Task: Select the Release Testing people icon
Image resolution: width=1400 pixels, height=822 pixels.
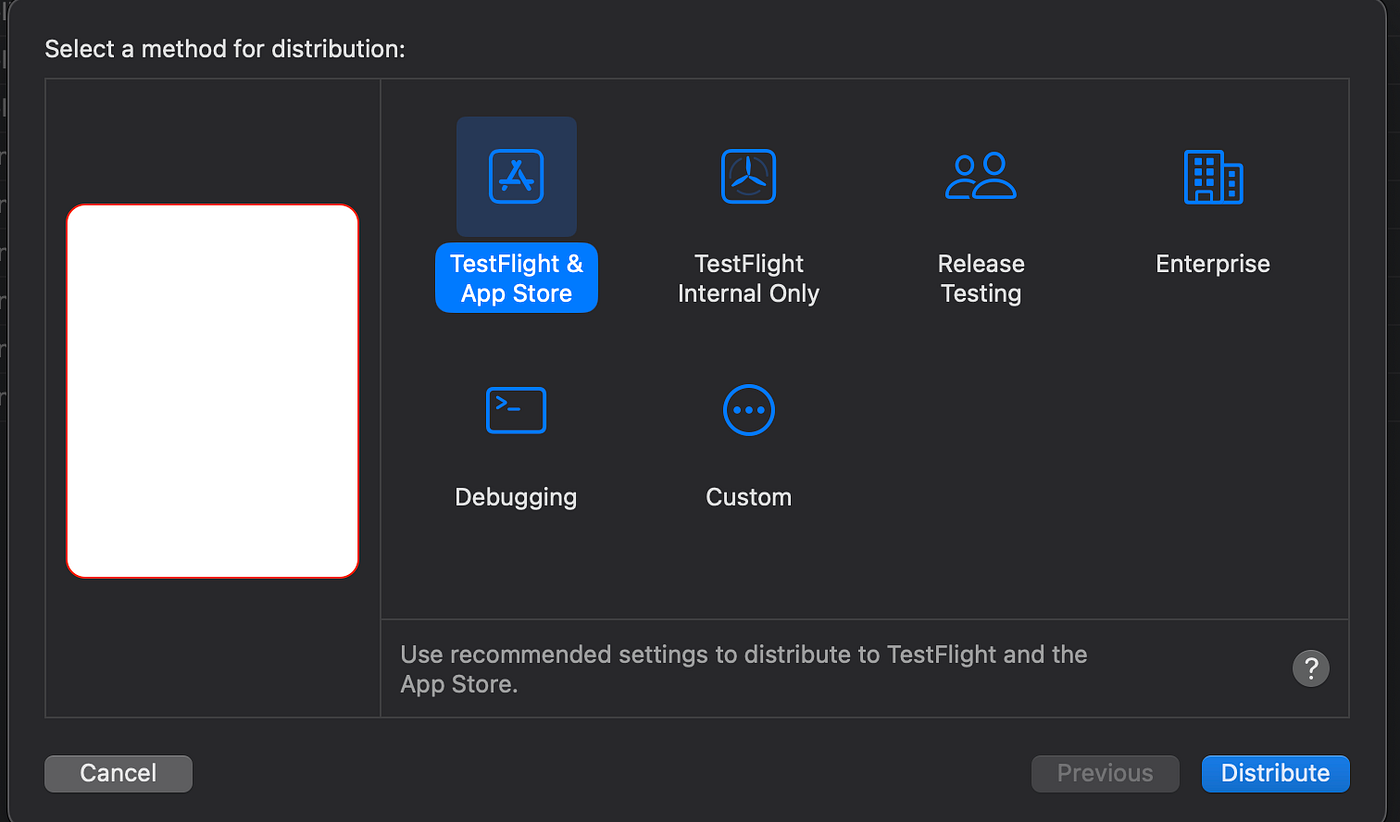Action: (x=981, y=176)
